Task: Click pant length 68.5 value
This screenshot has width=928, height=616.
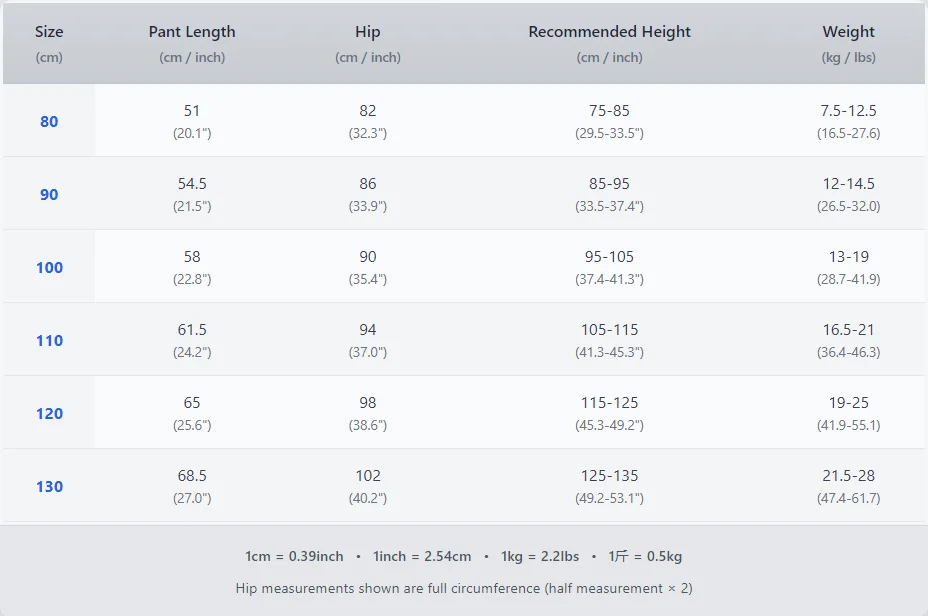Action: [192, 476]
